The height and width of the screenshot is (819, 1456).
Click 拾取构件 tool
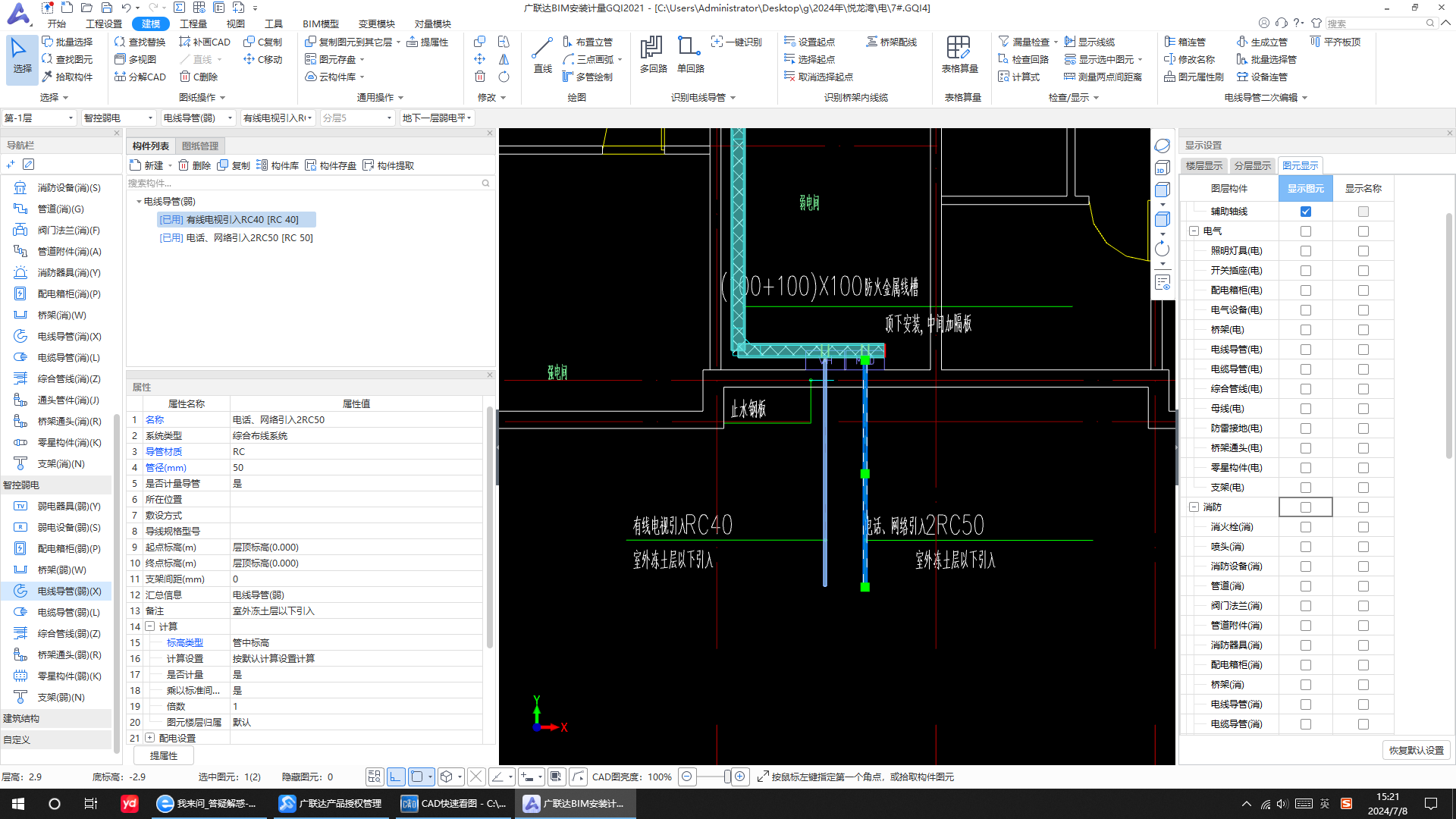[x=67, y=77]
